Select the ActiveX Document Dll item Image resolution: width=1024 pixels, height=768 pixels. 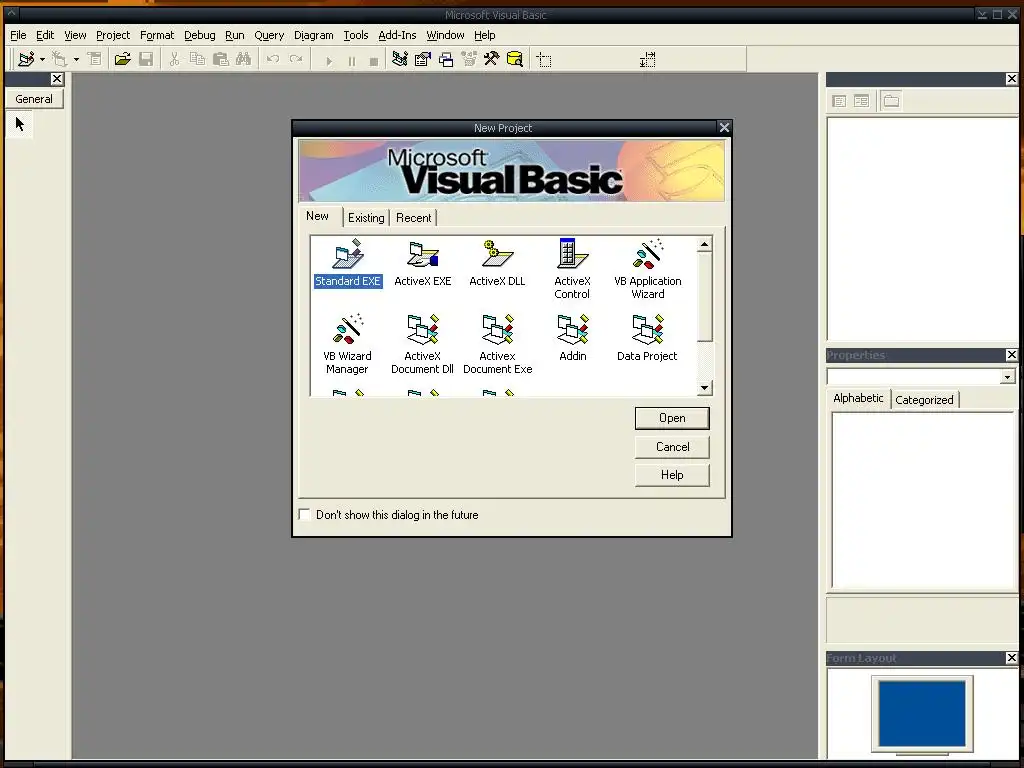coord(423,344)
